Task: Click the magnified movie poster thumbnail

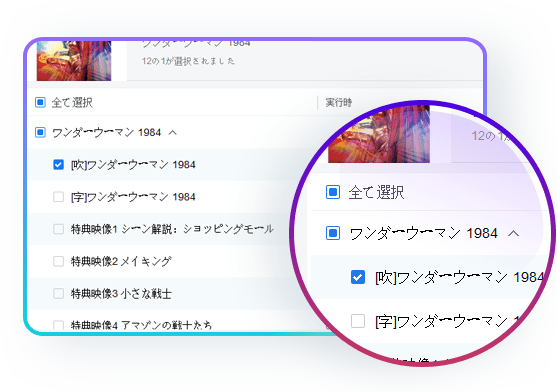Action: tap(379, 135)
